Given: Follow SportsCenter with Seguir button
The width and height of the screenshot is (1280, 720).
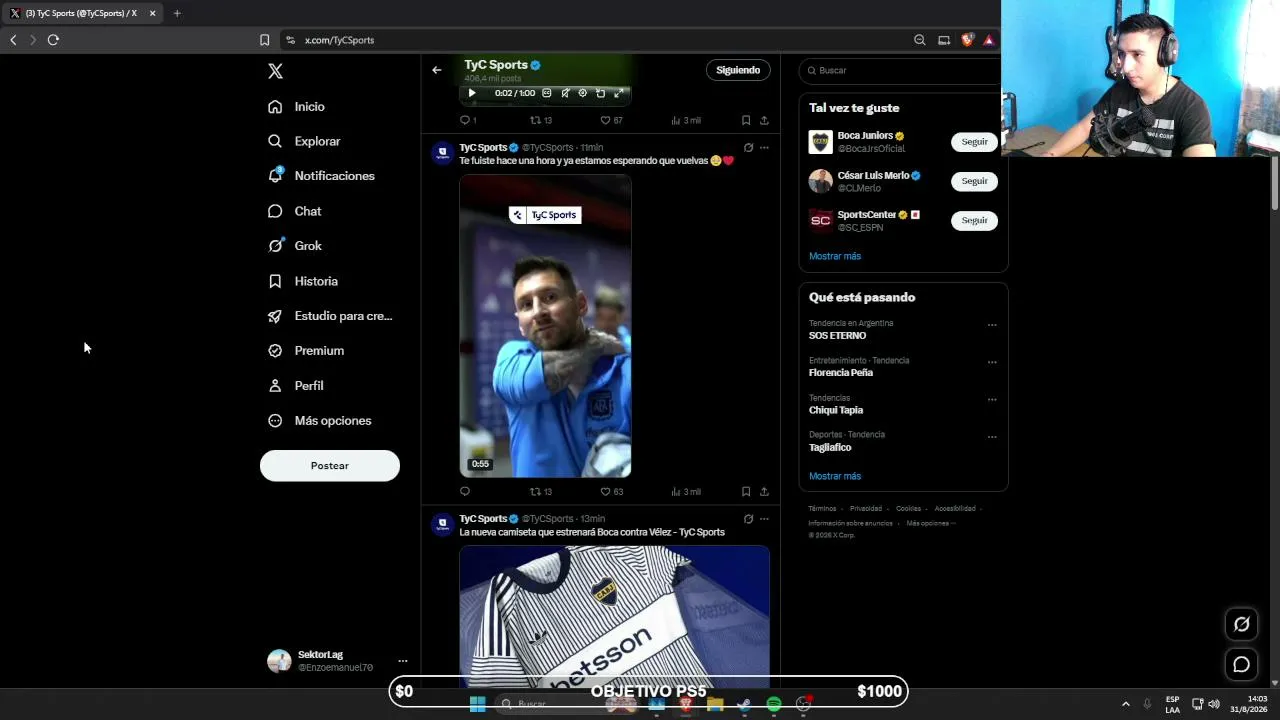Looking at the screenshot, I should click(974, 220).
